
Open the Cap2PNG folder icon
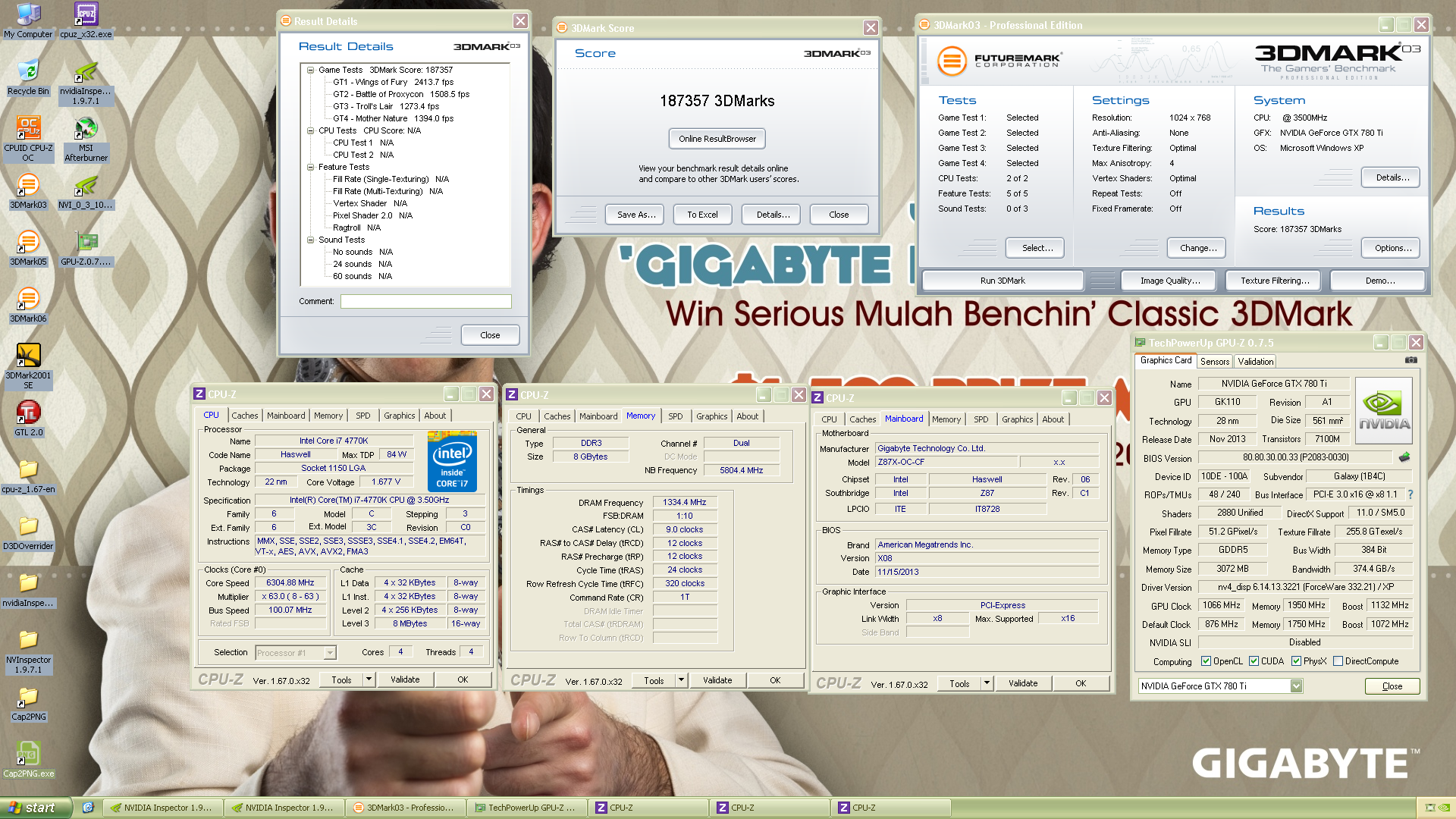coord(28,703)
